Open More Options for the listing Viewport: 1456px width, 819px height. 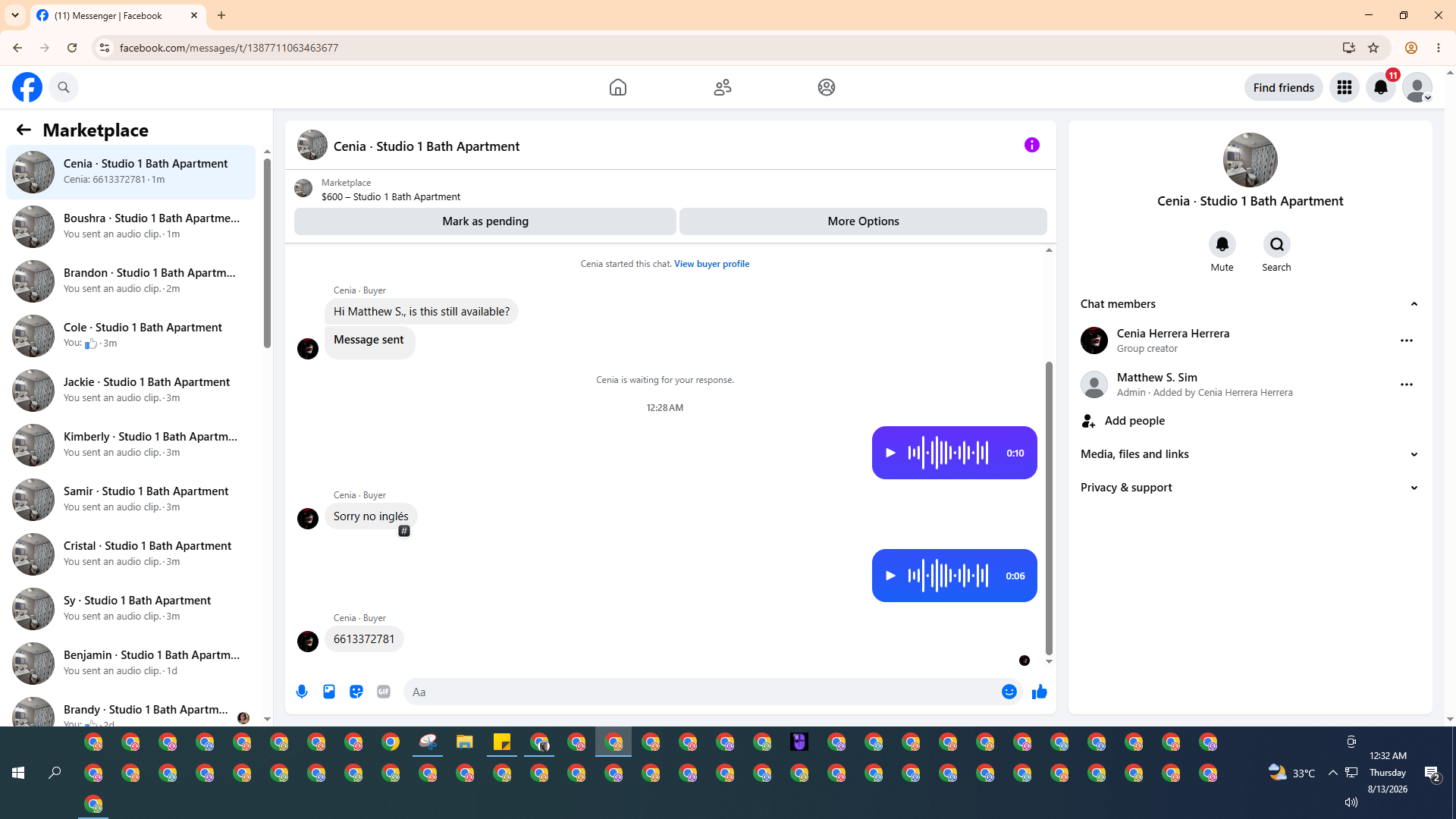tap(863, 221)
